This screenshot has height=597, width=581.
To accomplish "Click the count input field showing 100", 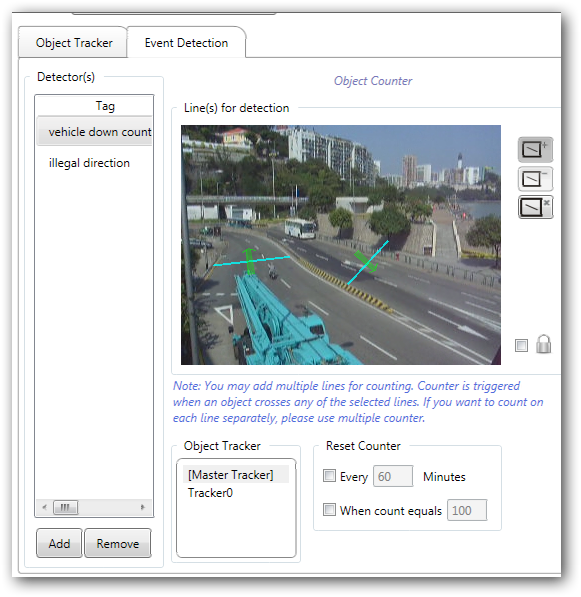I will click(x=467, y=510).
